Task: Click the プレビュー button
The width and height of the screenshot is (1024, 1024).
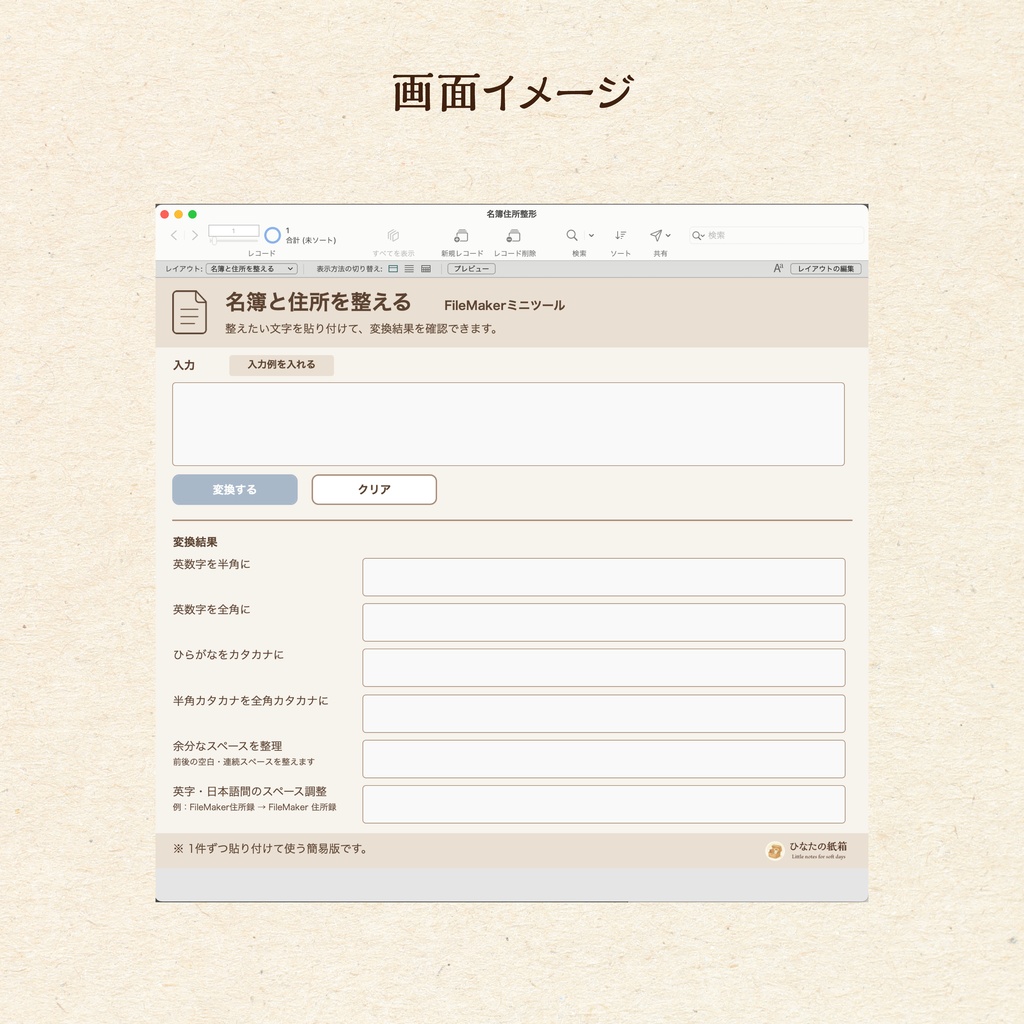Action: pyautogui.click(x=472, y=268)
